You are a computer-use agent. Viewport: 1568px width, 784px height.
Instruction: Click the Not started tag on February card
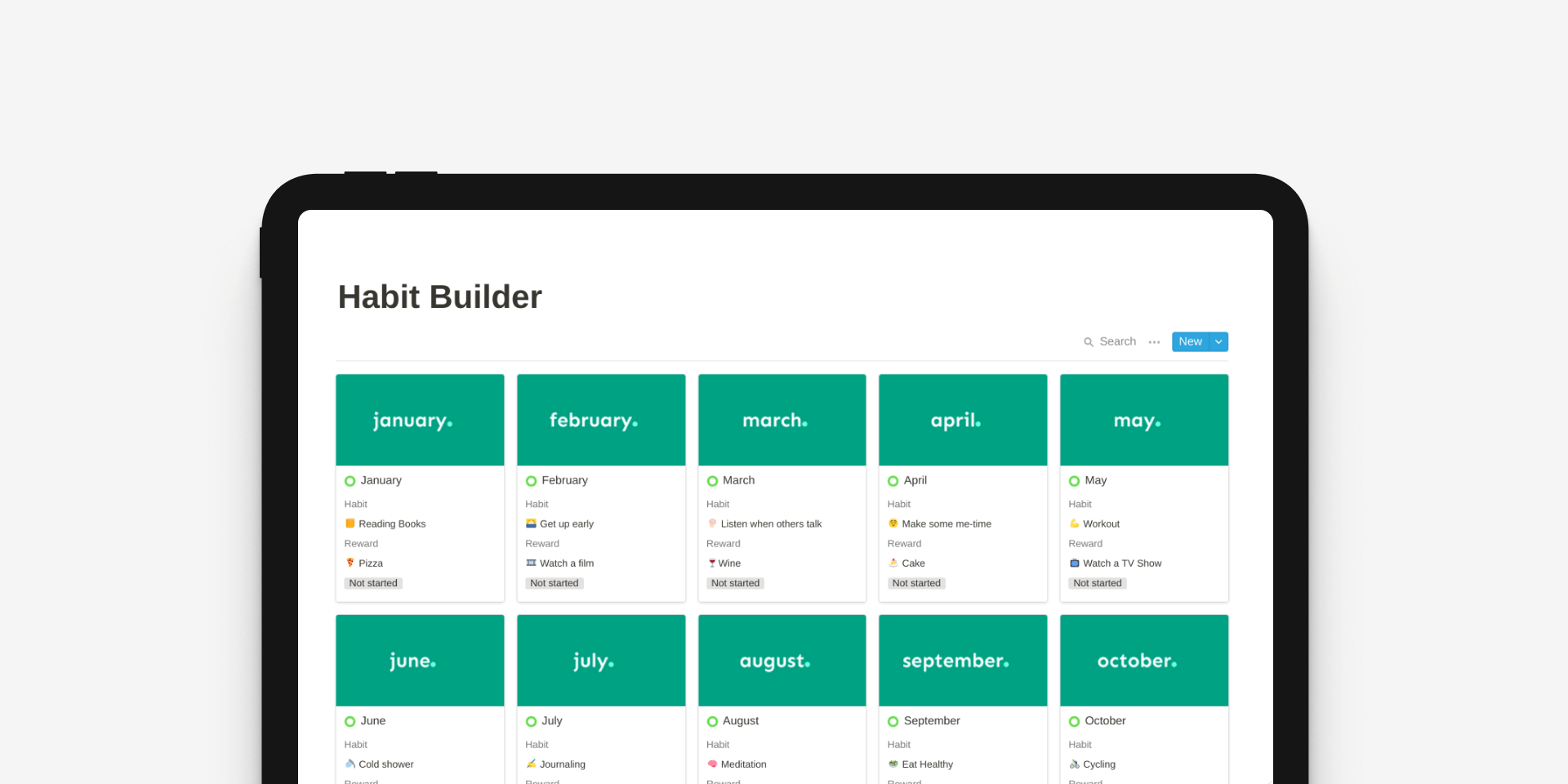(554, 583)
